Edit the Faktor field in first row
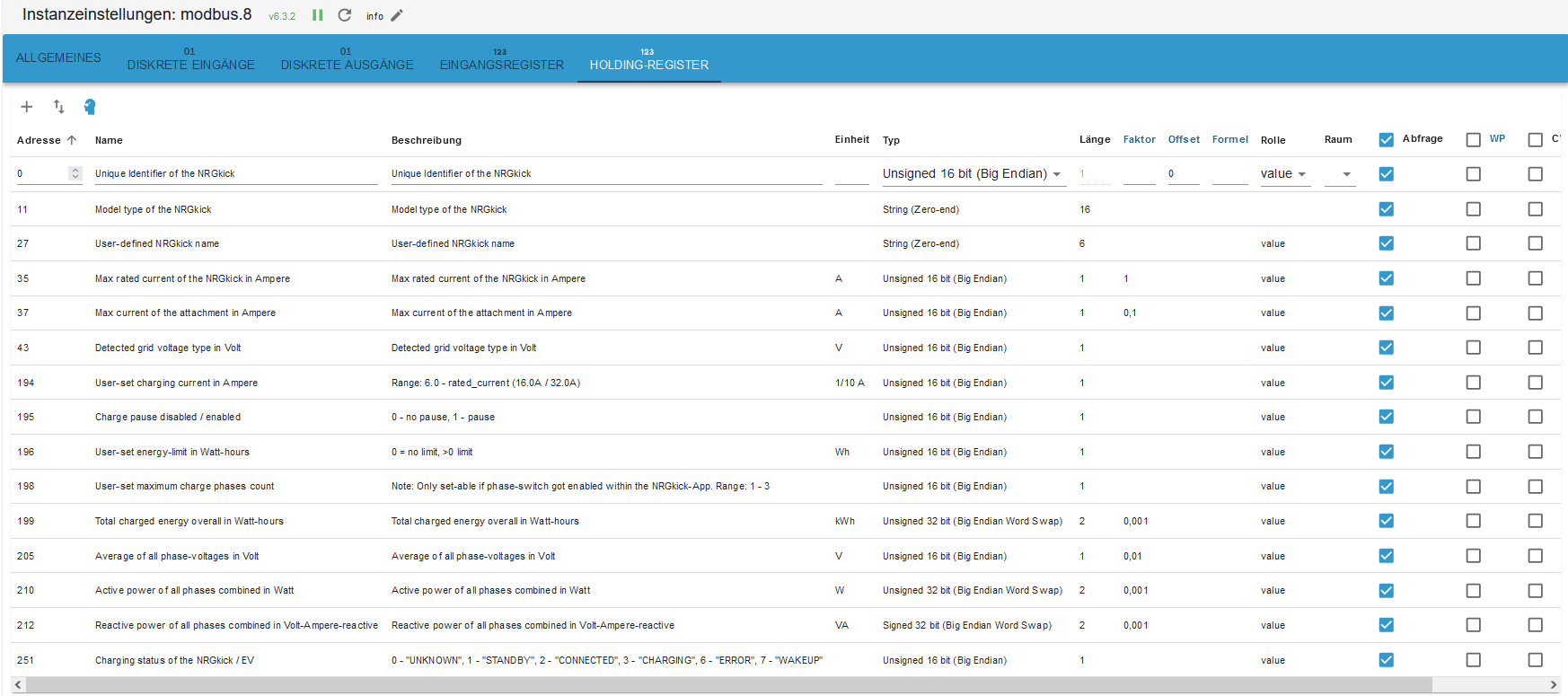Screen dimensions: 1568x696 point(1139,174)
